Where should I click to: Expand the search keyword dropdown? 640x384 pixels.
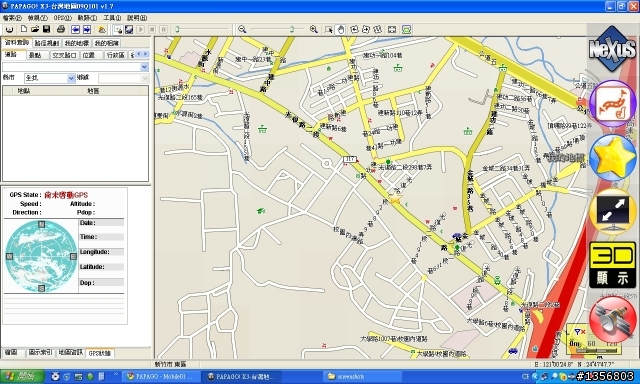(144, 67)
